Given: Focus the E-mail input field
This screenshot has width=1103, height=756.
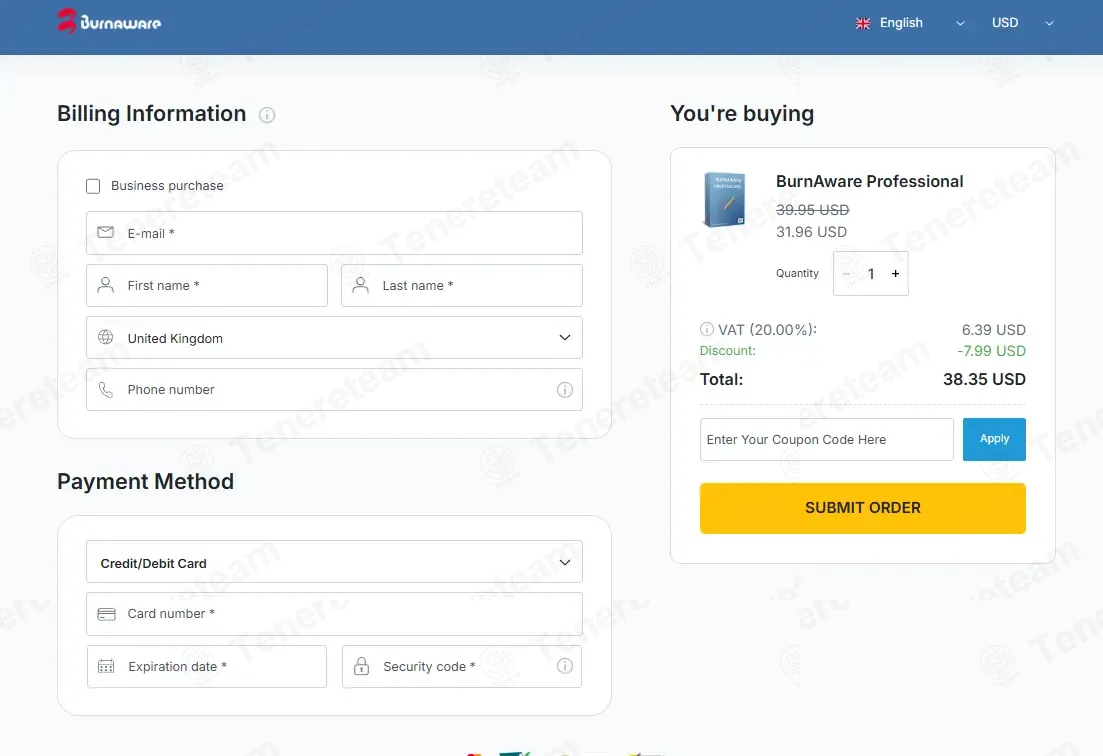Looking at the screenshot, I should pos(334,233).
